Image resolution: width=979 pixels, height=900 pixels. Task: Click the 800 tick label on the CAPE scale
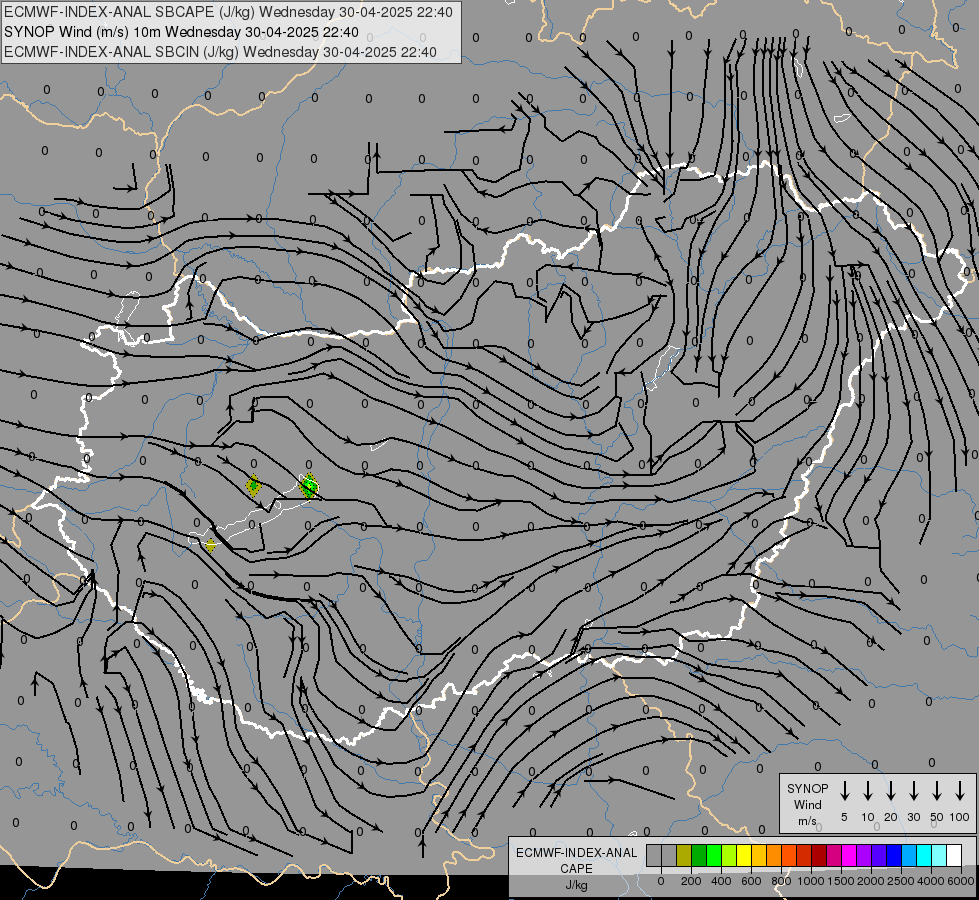[781, 881]
